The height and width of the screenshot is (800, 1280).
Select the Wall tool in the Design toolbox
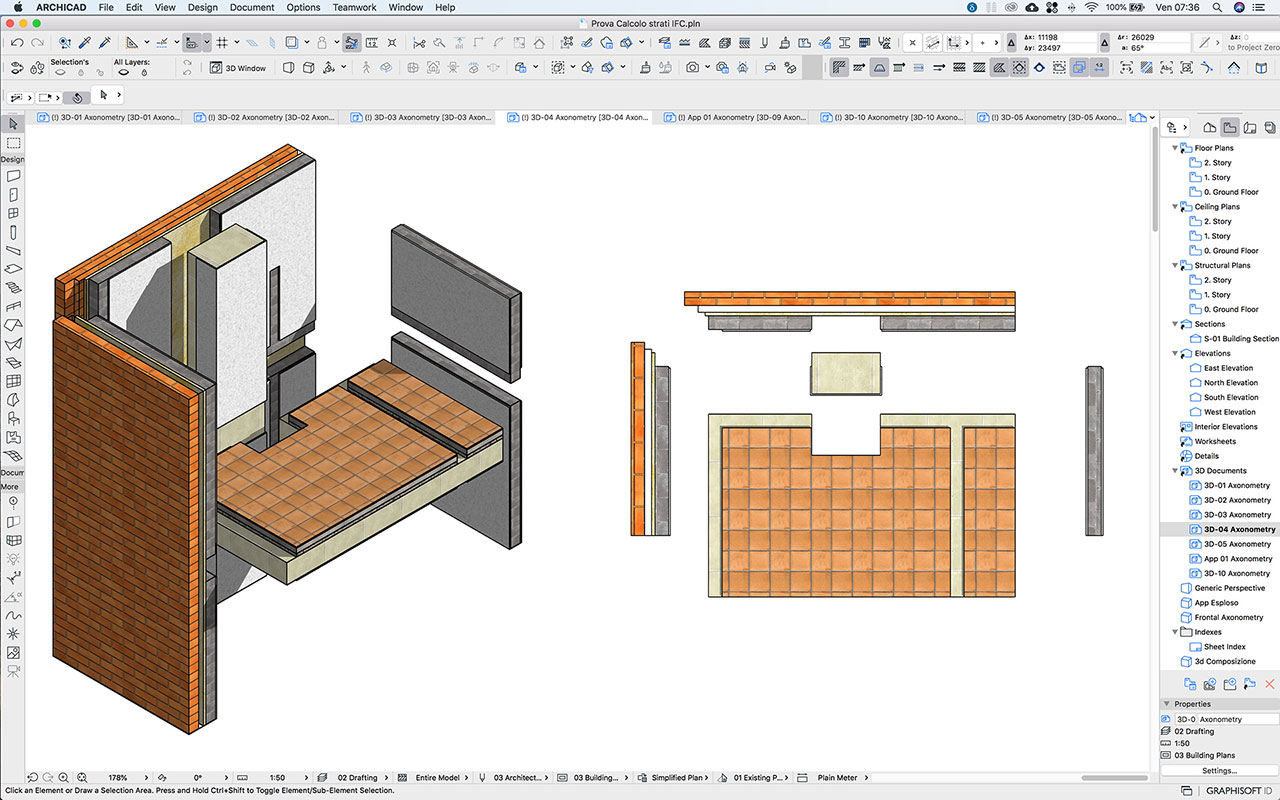(13, 175)
